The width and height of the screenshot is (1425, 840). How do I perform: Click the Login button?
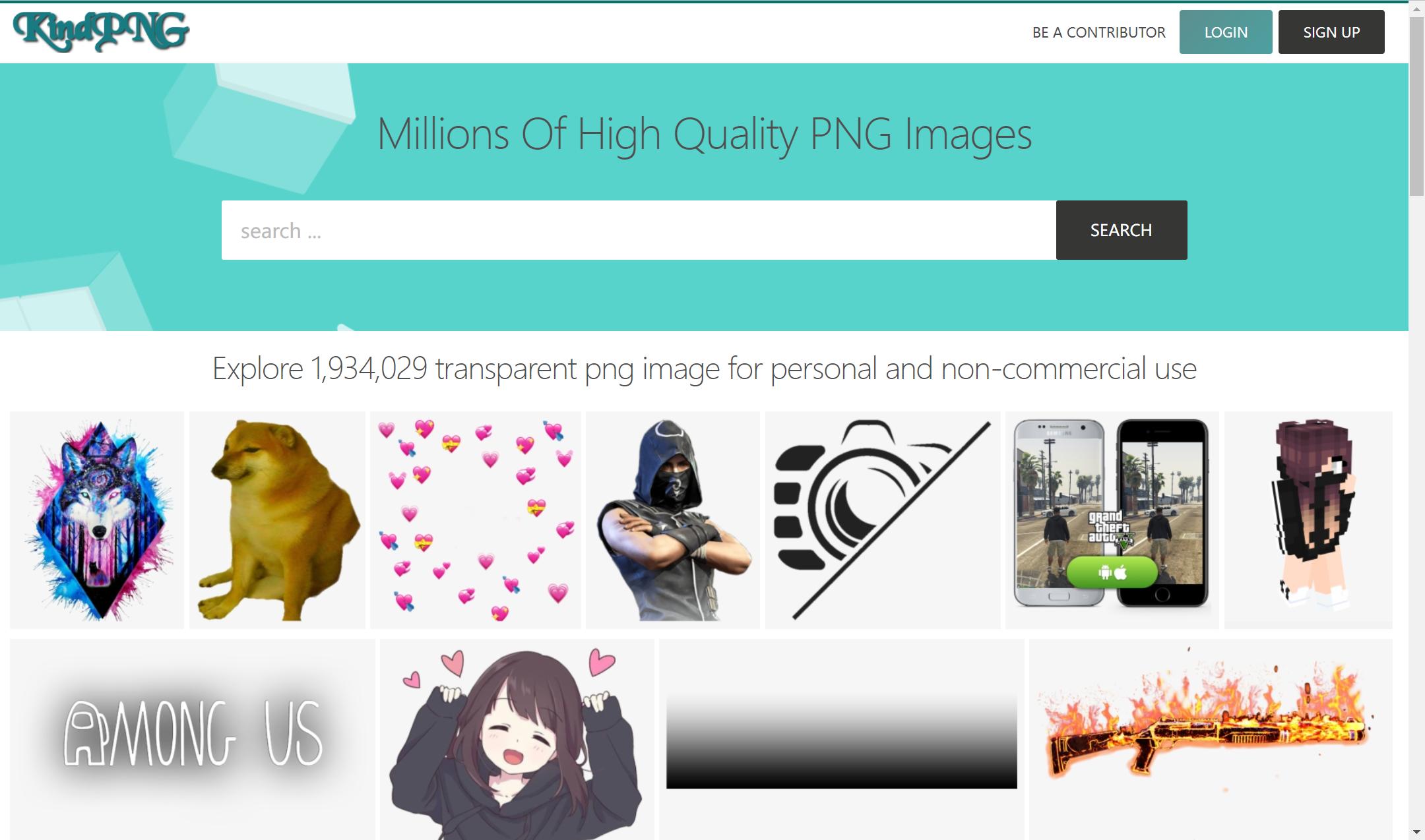click(x=1226, y=32)
